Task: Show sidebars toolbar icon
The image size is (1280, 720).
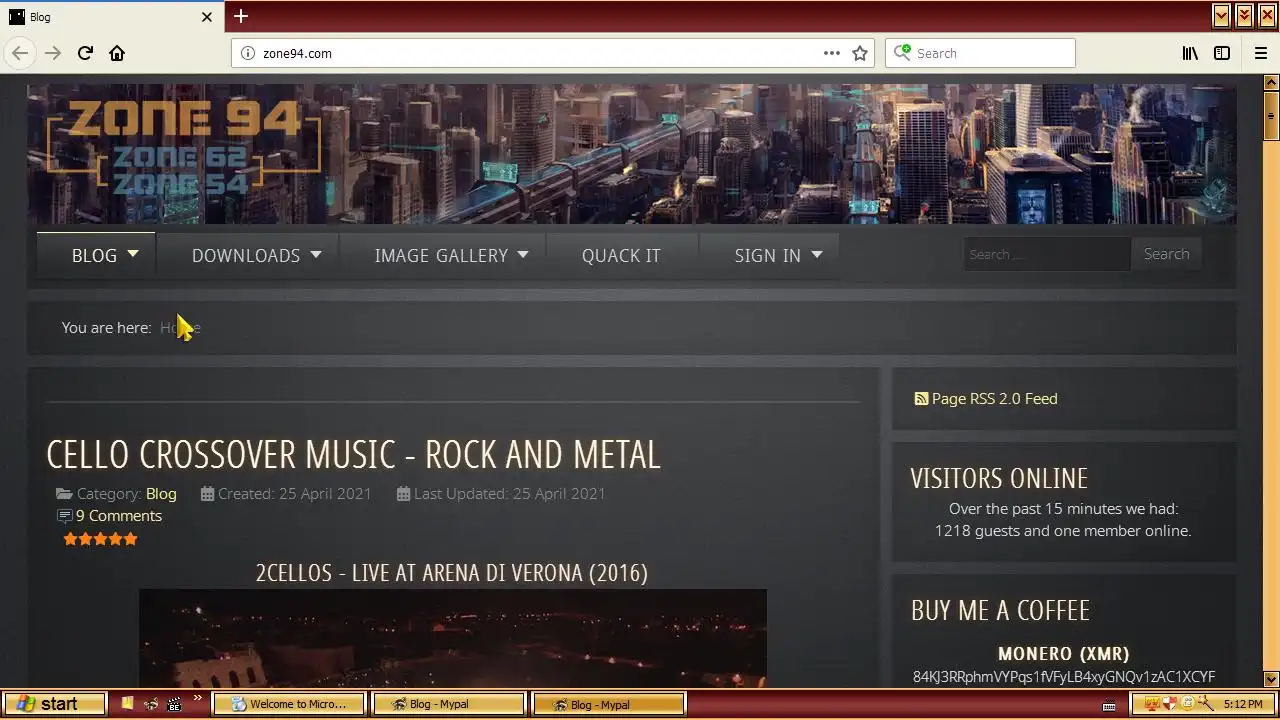Action: tap(1222, 53)
